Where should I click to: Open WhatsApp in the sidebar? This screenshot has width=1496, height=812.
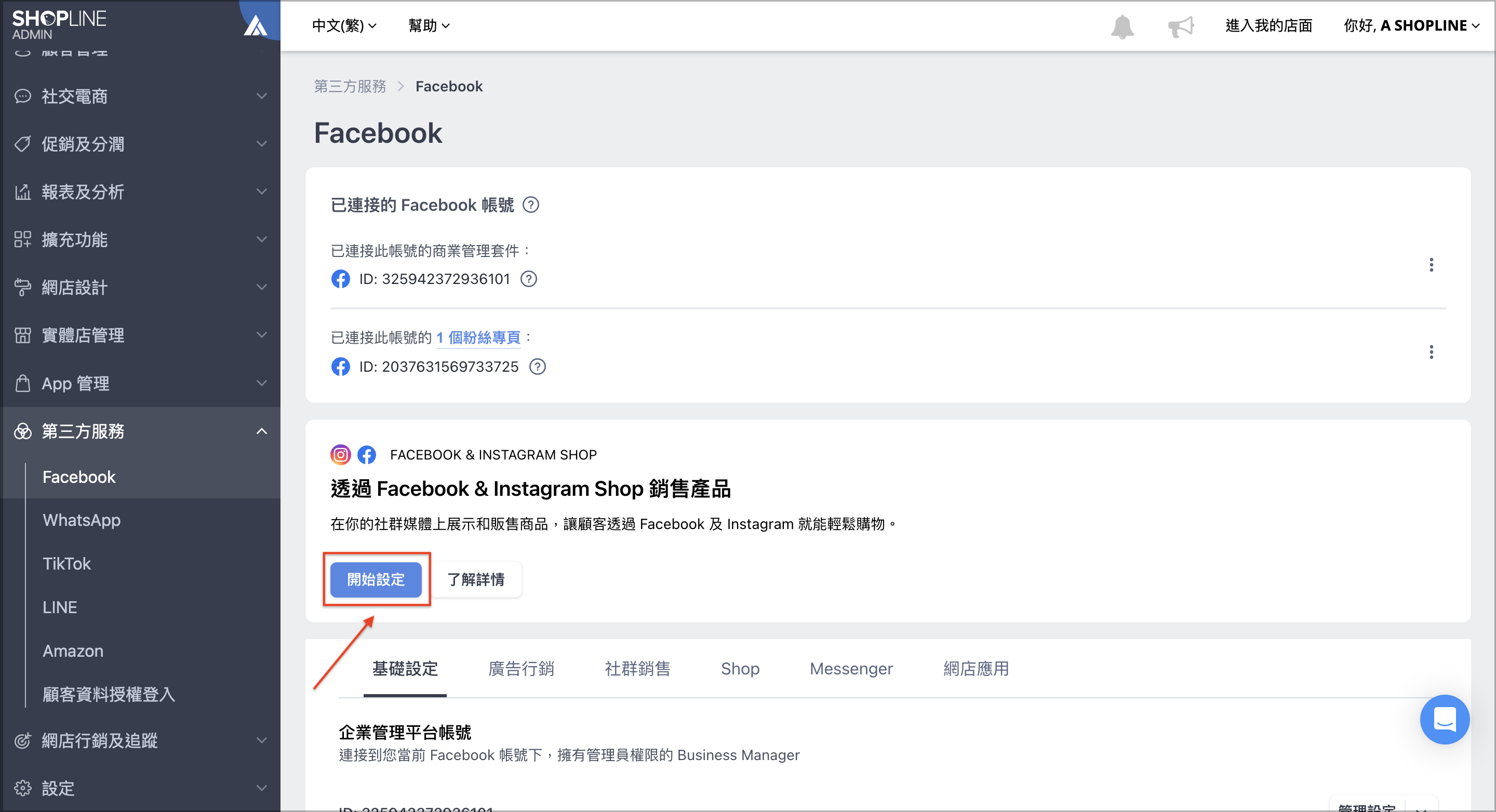coord(82,520)
